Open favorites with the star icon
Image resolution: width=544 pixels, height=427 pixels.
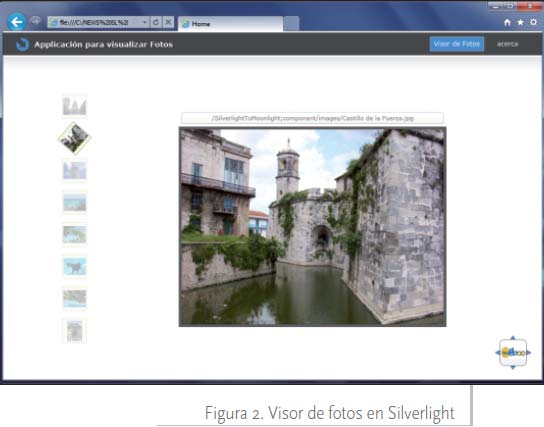point(520,23)
